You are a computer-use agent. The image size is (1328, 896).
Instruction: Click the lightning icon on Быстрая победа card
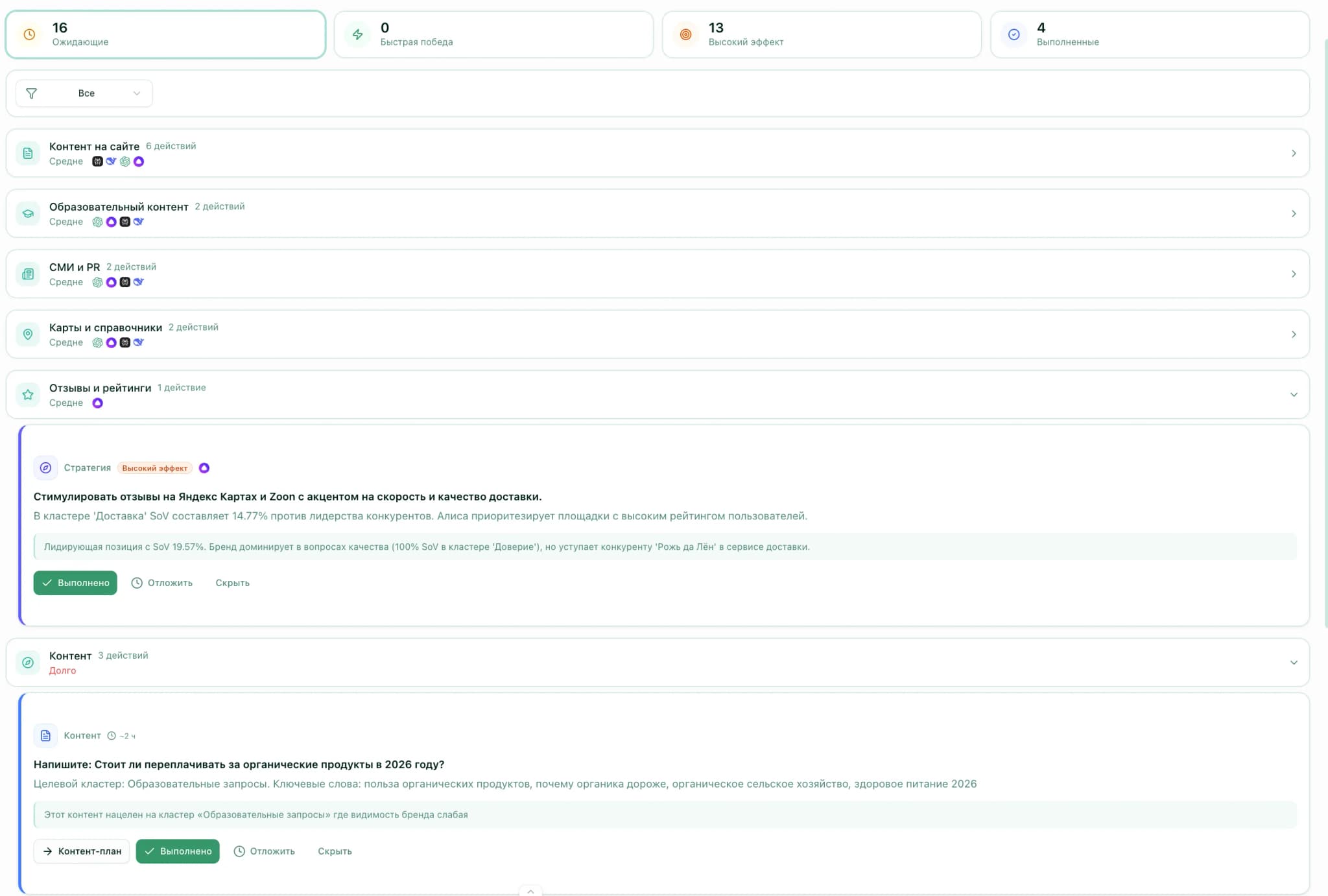click(357, 34)
